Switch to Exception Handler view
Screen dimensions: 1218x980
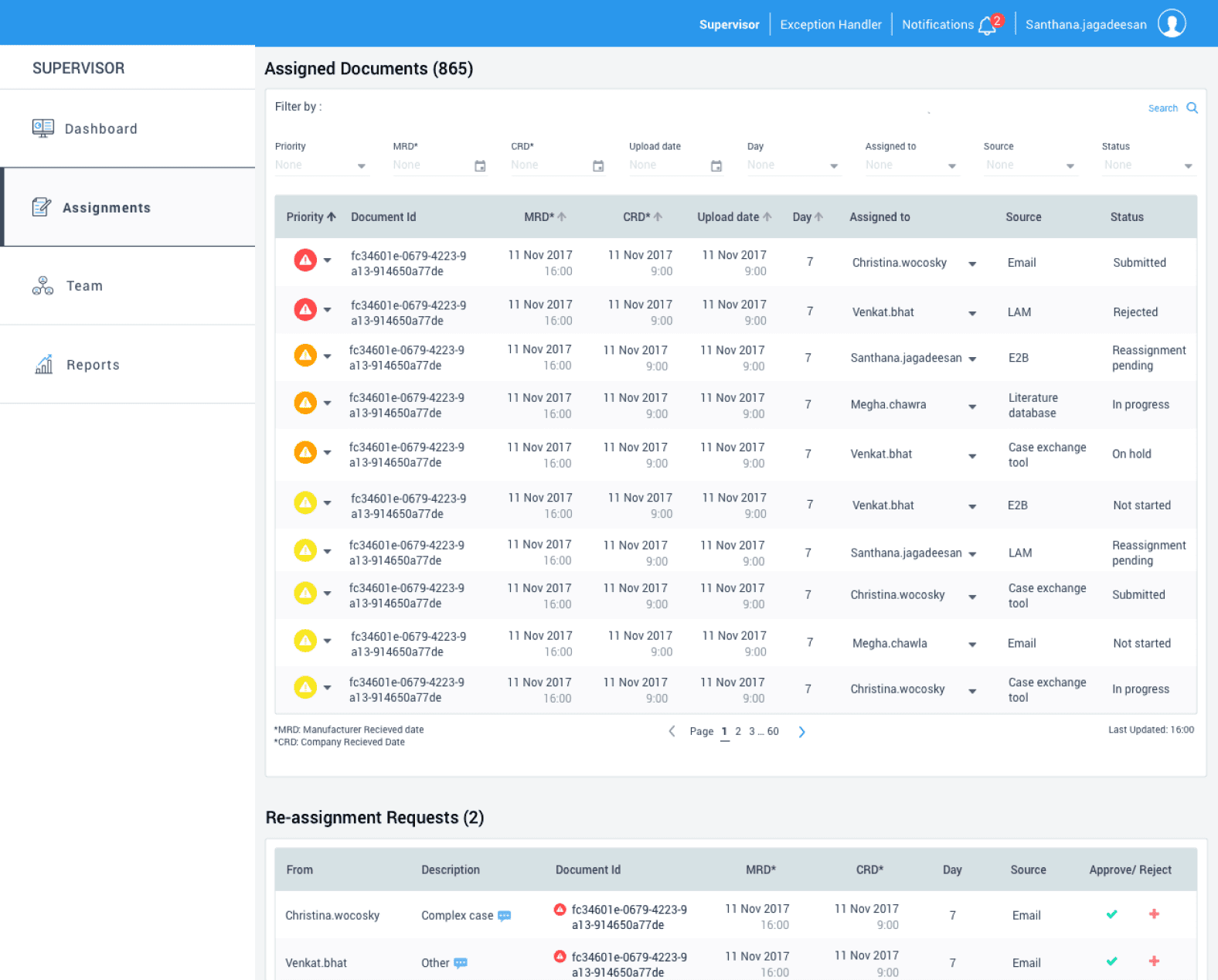pos(831,25)
